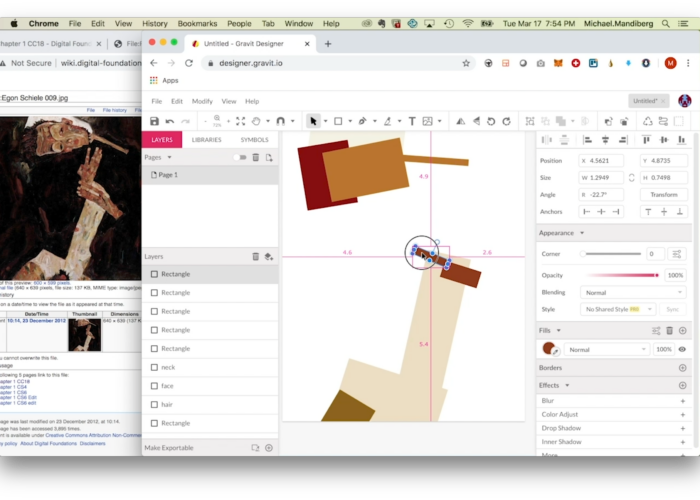
Task: Toggle the Pages master switch
Action: tap(240, 157)
